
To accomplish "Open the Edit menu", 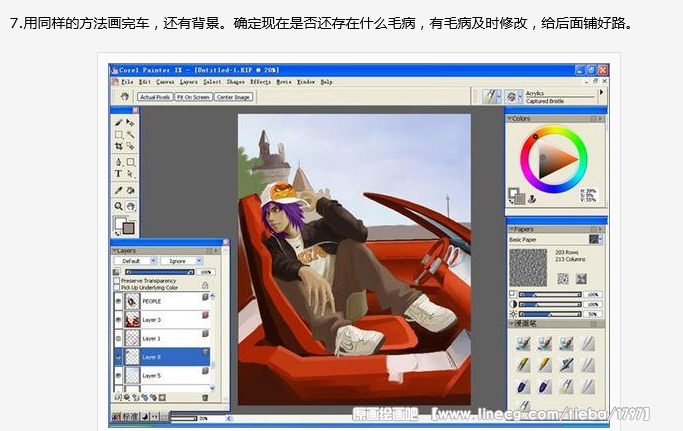I will click(x=145, y=81).
